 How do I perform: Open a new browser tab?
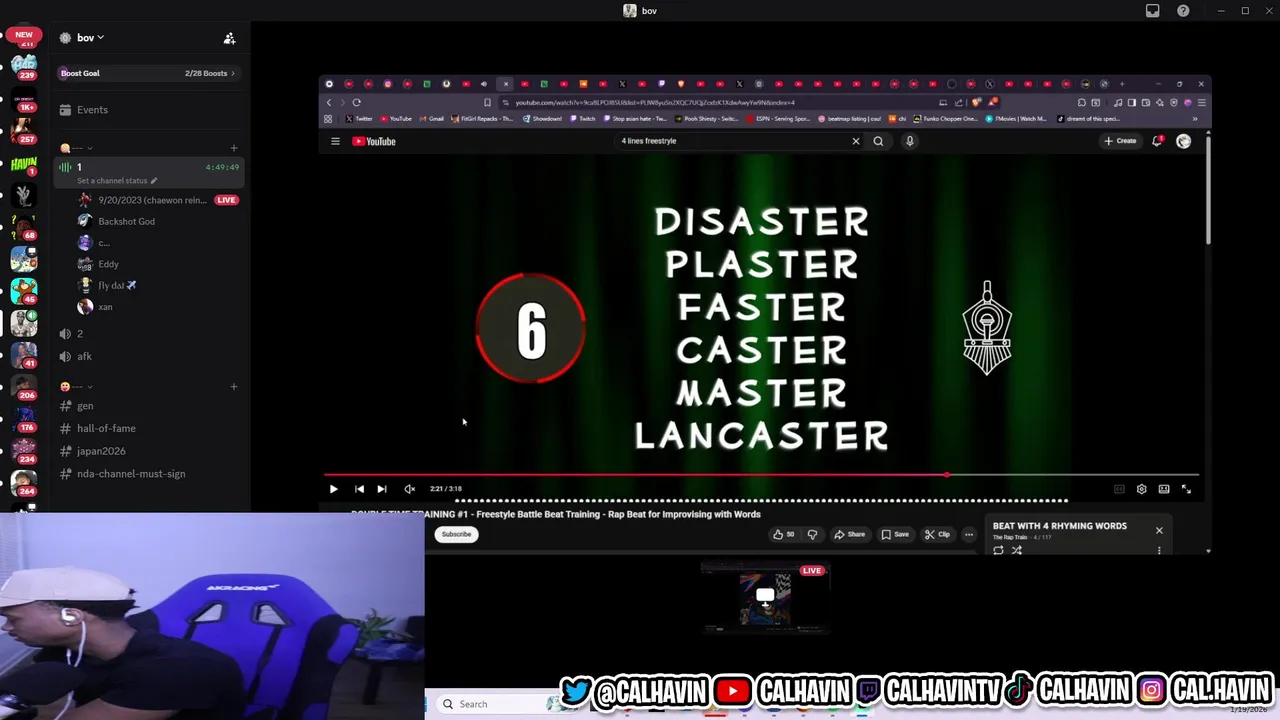(1122, 84)
